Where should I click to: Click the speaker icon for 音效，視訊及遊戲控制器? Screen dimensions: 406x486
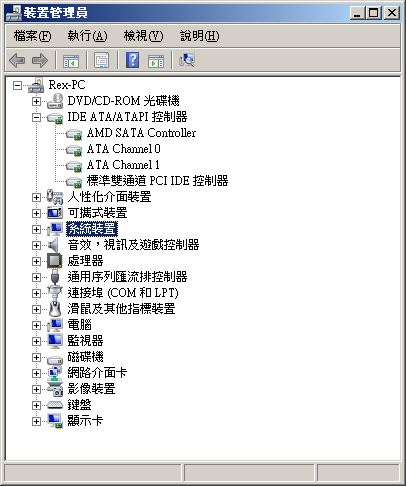click(53, 245)
